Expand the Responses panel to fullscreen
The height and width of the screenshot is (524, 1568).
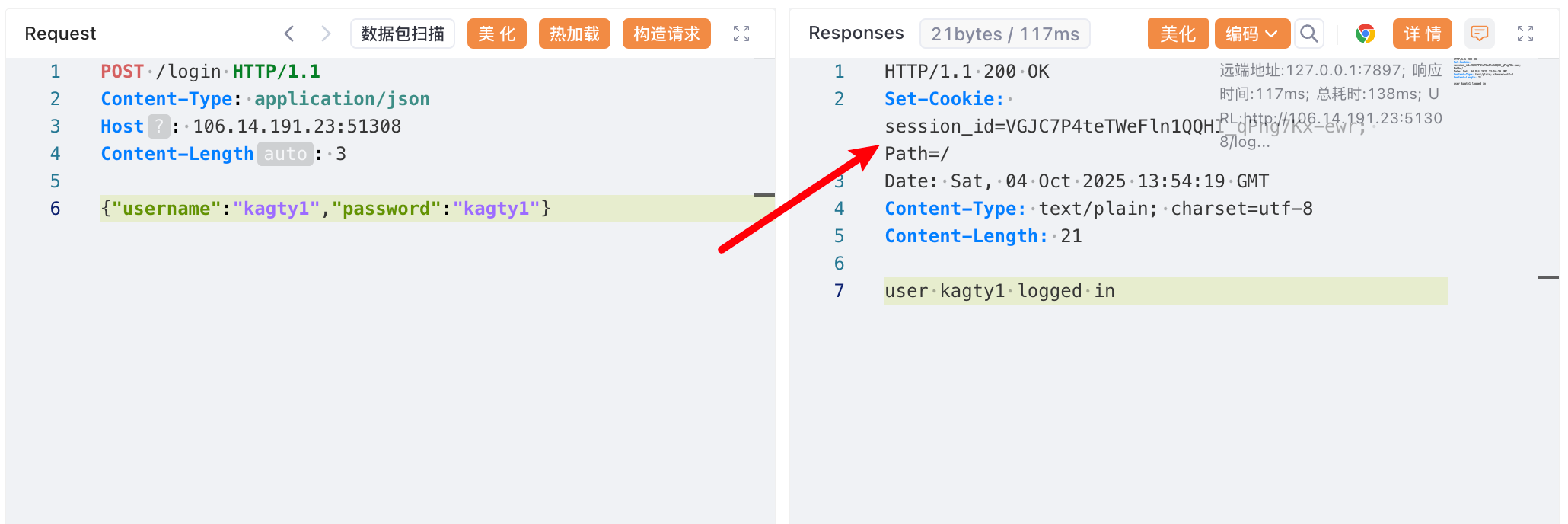1525,34
